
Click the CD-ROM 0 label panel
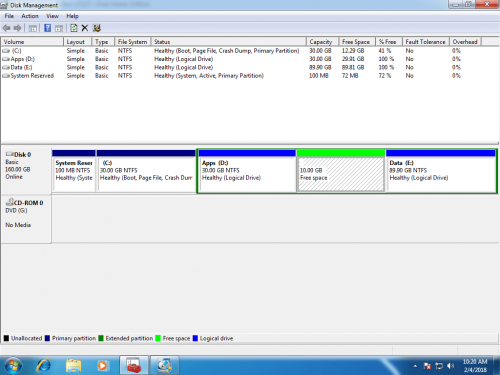[x=26, y=219]
